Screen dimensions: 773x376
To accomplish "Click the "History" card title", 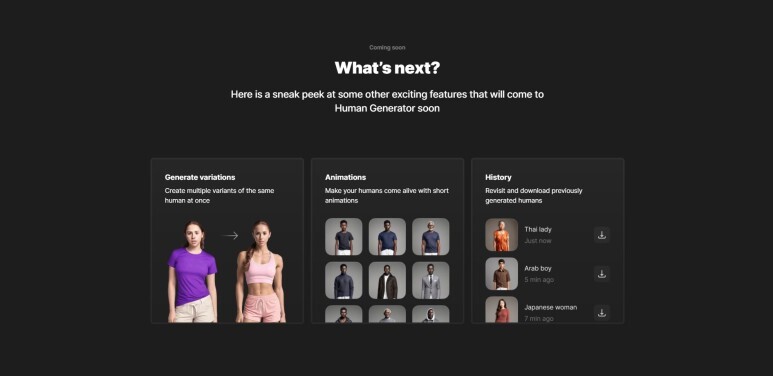I will coord(498,177).
